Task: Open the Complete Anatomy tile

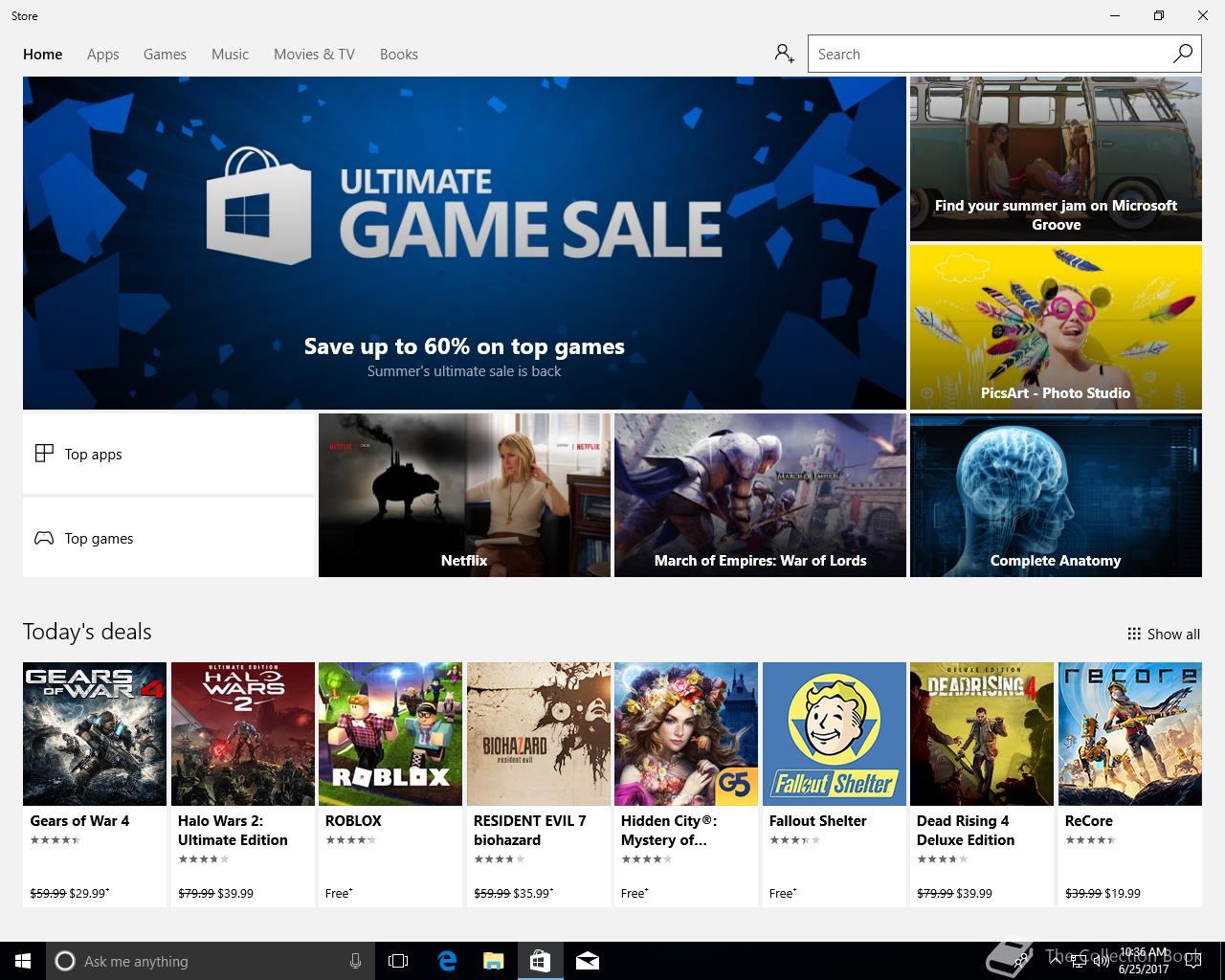Action: (x=1056, y=496)
